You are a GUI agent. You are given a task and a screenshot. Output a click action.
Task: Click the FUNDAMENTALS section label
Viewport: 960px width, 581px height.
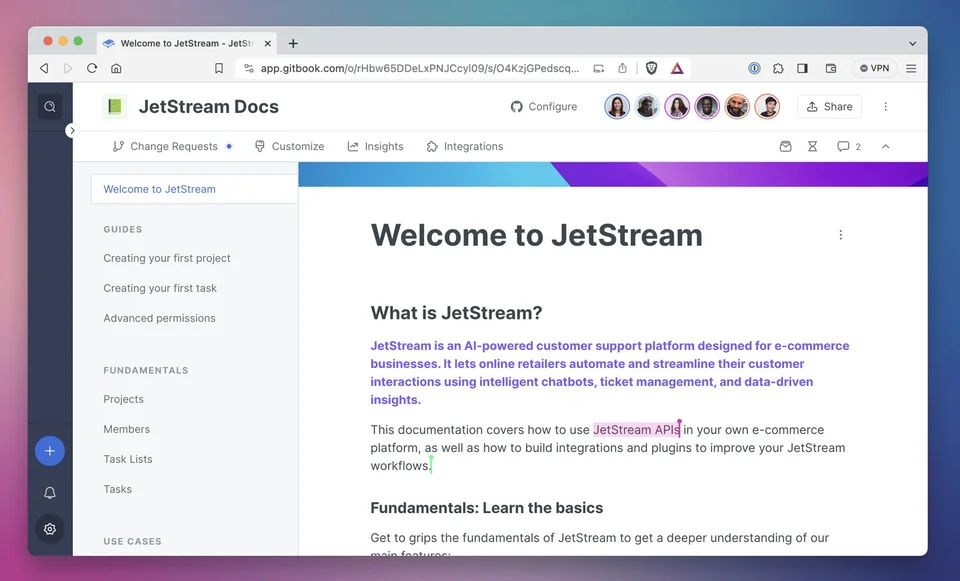coord(146,370)
